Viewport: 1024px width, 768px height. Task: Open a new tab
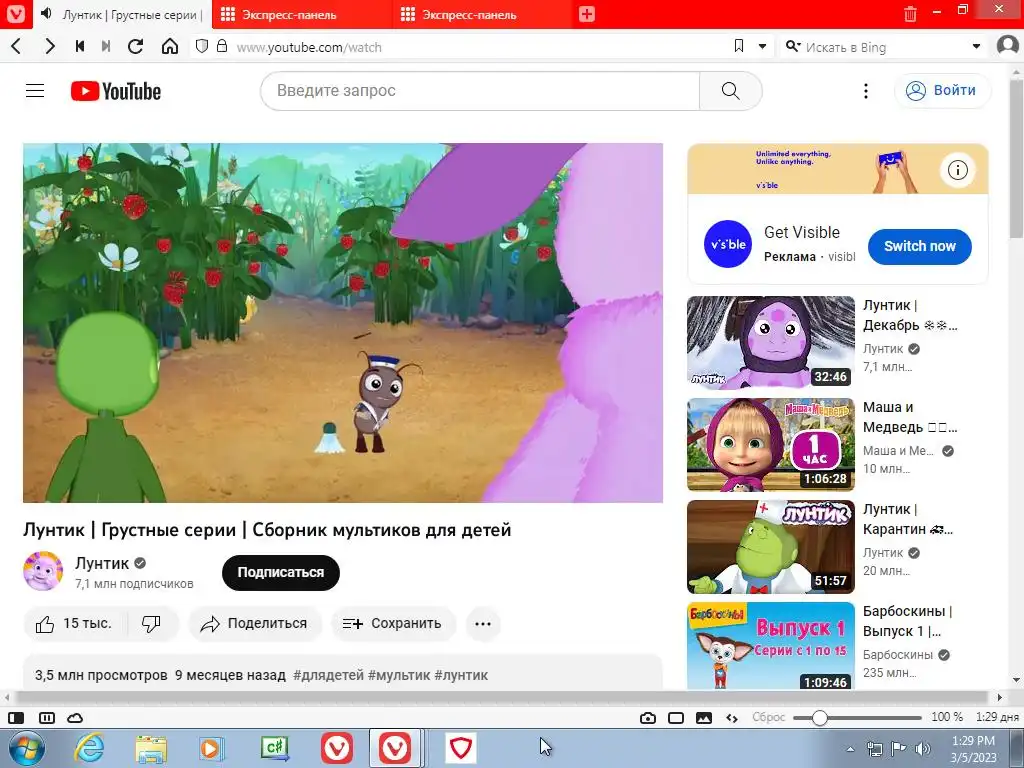pyautogui.click(x=586, y=14)
